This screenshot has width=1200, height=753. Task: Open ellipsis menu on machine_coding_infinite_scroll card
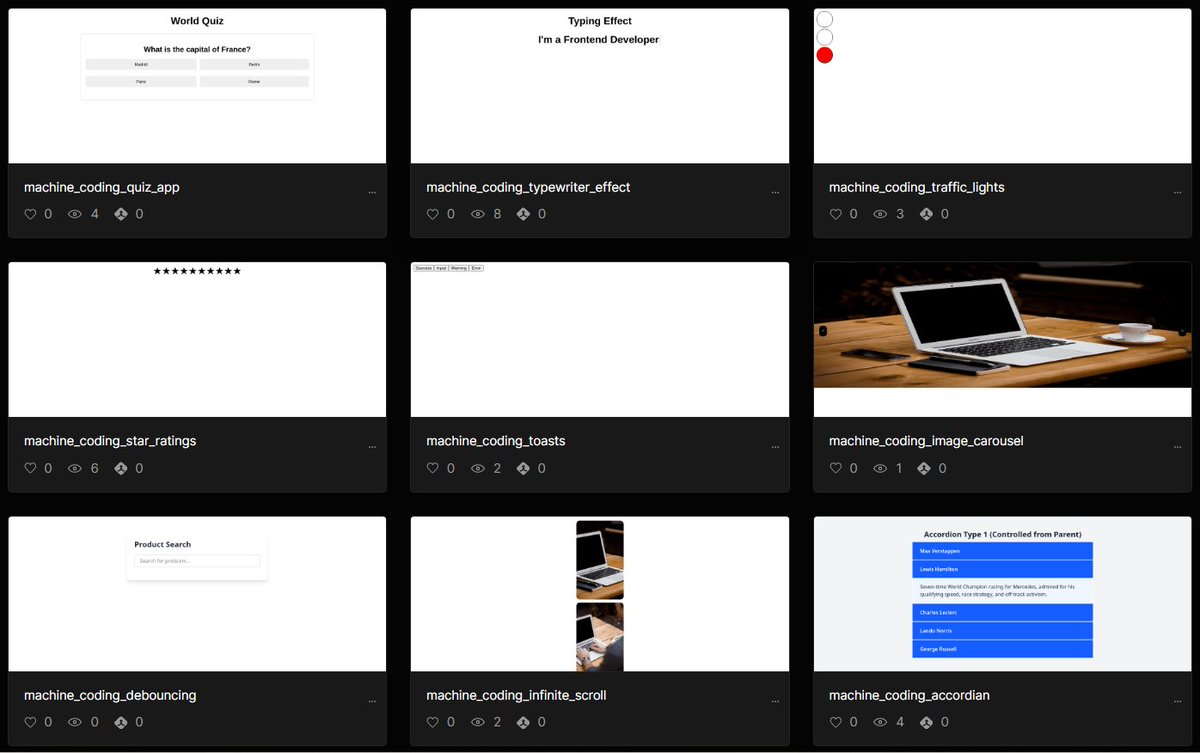(775, 701)
